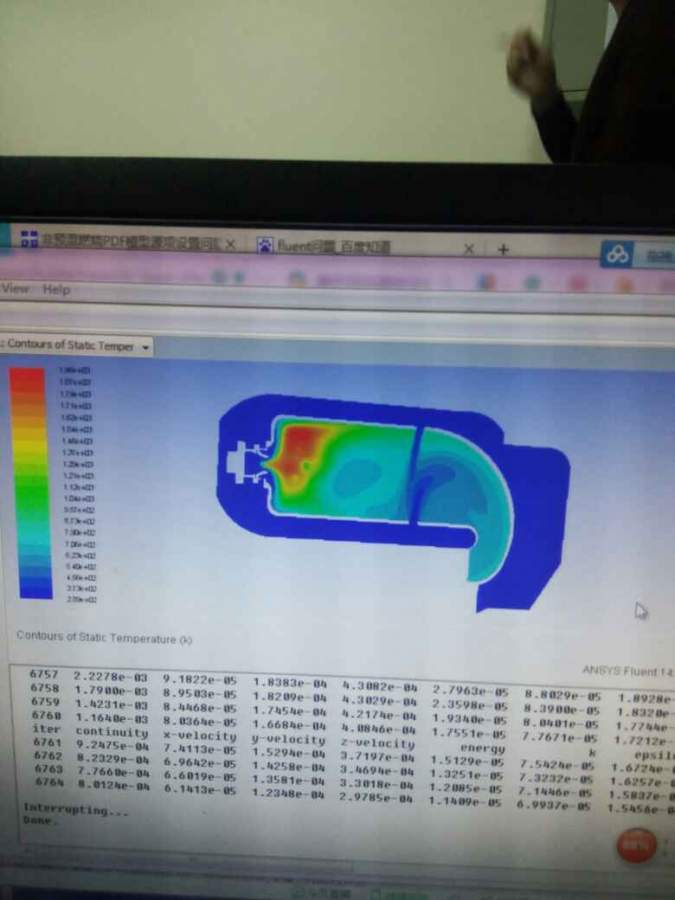Image resolution: width=675 pixels, height=900 pixels.
Task: Select the value 6.1413e-05 in console
Action: coord(200,789)
